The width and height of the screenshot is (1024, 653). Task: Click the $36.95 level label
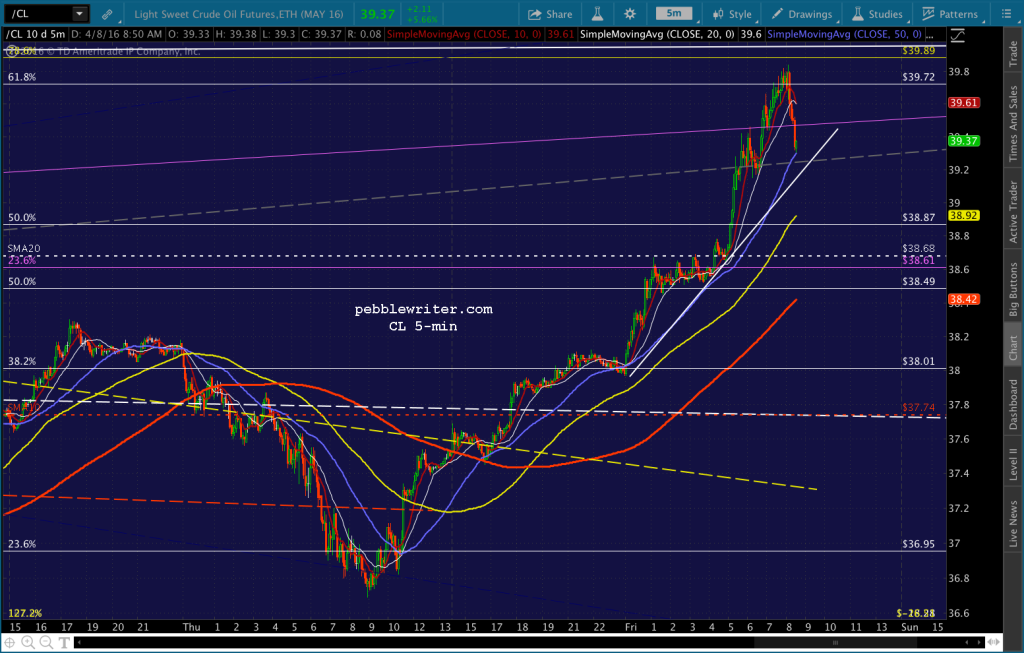[918, 544]
